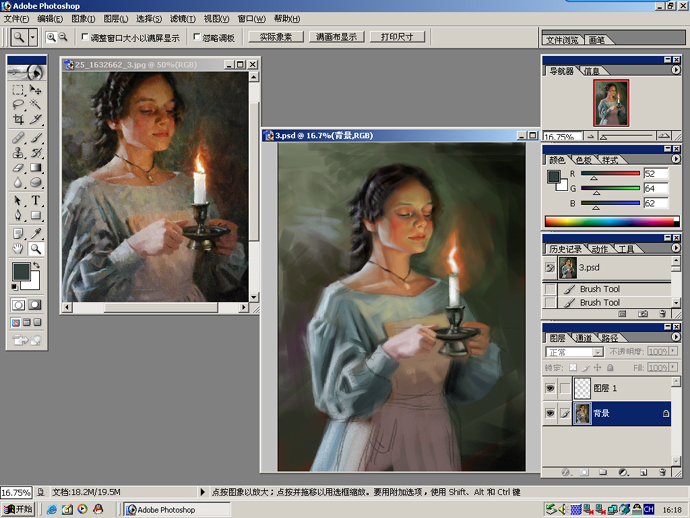Select the Pen tool
This screenshot has height=518, width=690.
pos(18,216)
